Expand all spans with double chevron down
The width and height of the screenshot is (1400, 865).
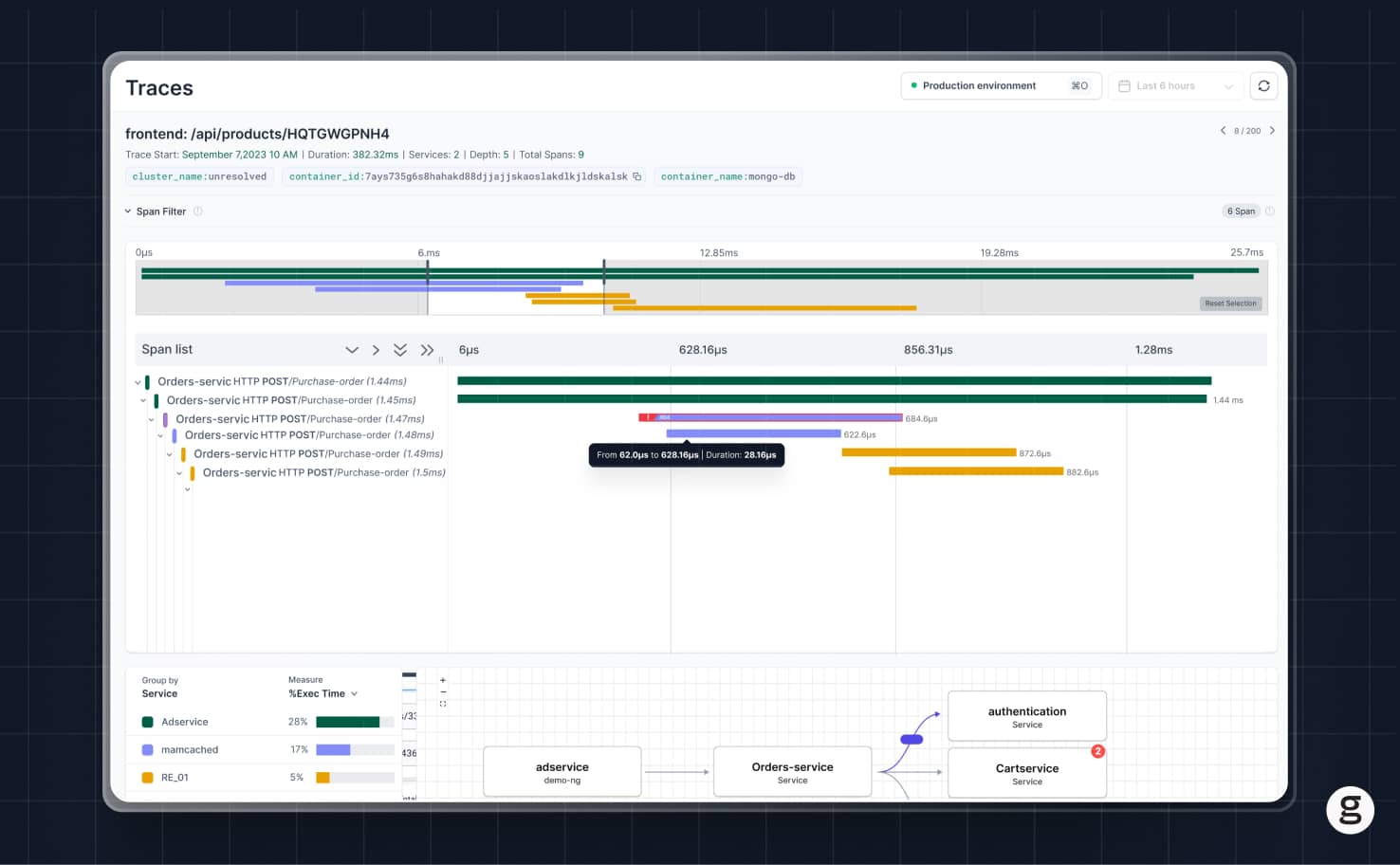click(x=400, y=350)
